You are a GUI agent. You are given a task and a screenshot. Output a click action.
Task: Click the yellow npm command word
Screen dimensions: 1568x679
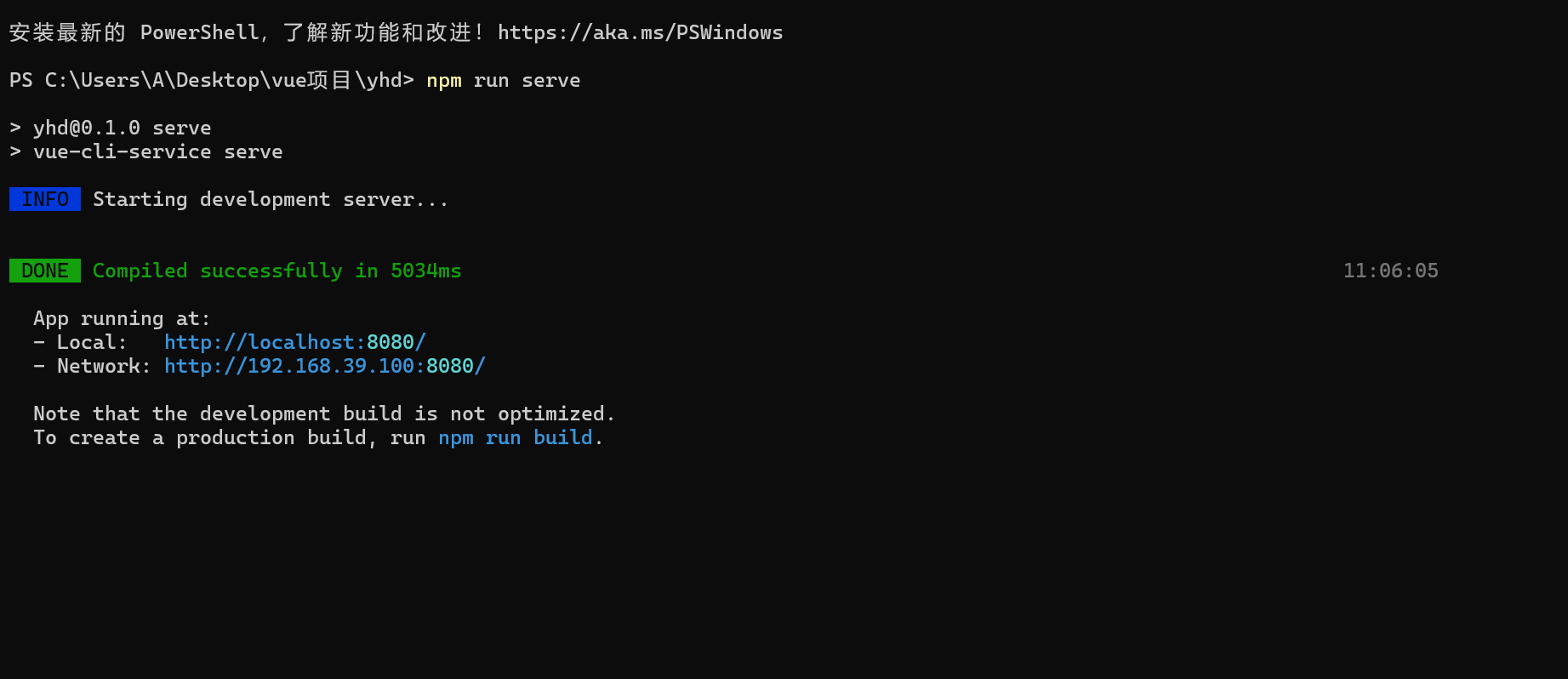pyautogui.click(x=444, y=81)
